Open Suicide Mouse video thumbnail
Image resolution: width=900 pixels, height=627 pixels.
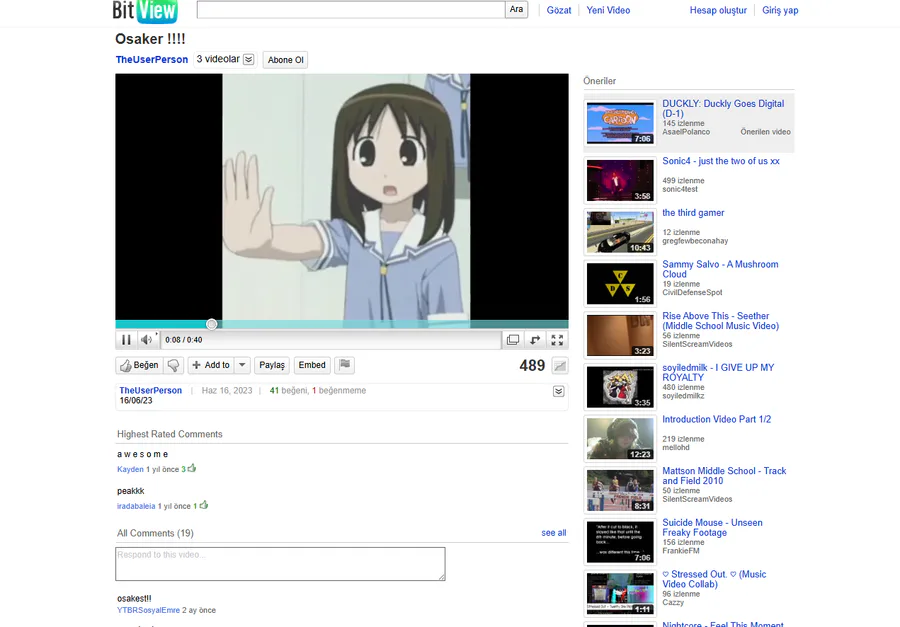620,542
